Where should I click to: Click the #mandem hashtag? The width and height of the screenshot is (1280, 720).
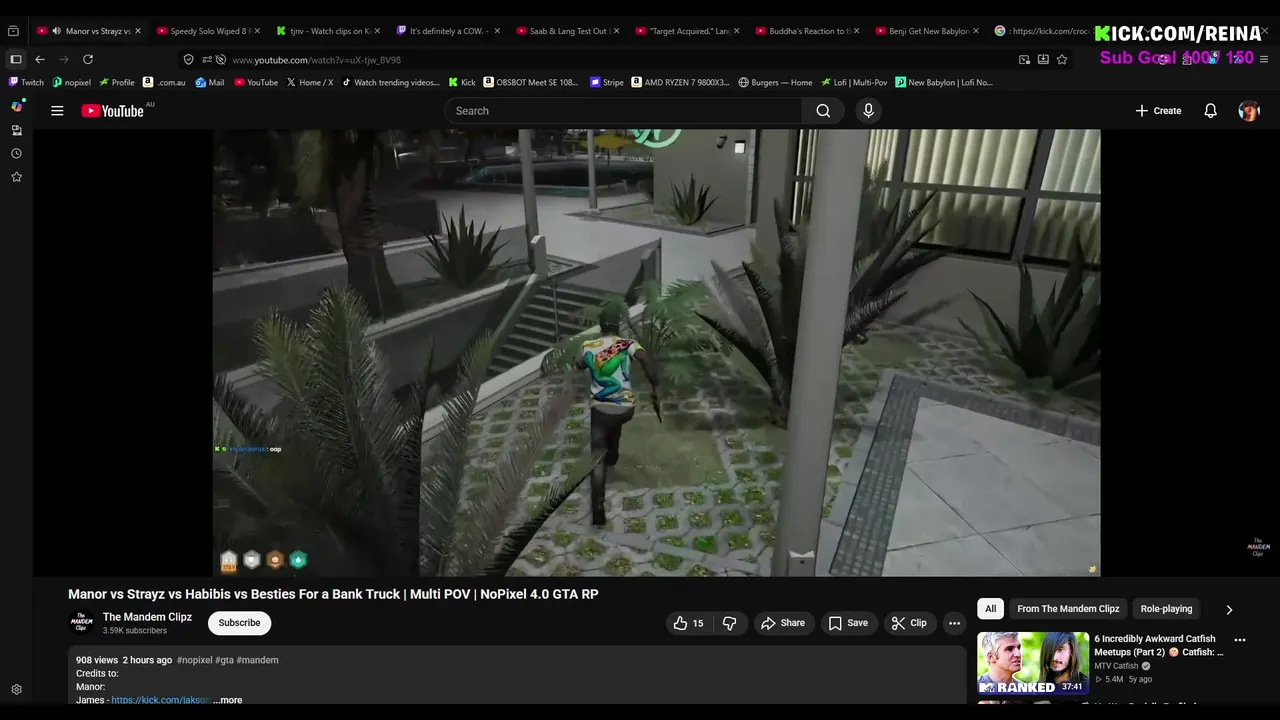(x=257, y=660)
